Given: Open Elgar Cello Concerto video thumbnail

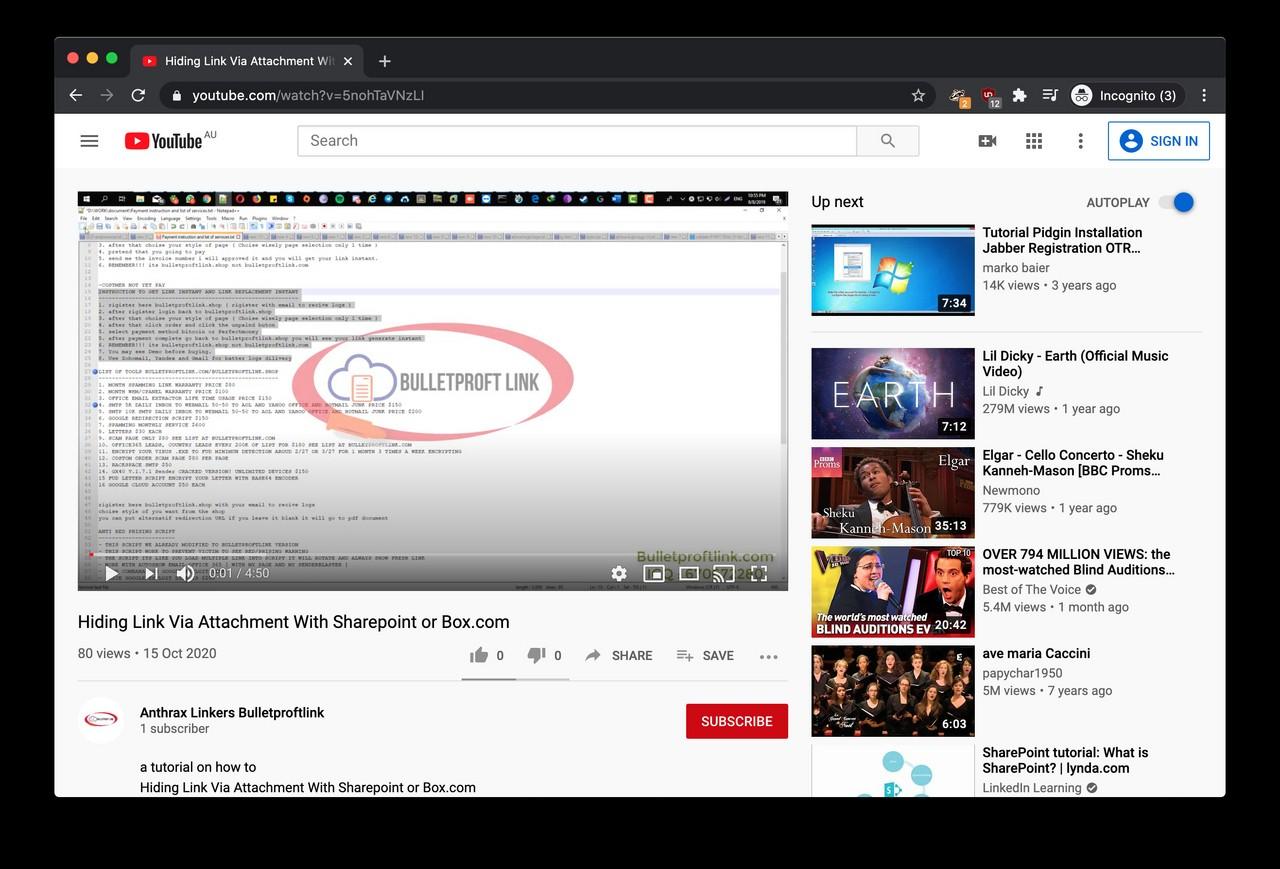Looking at the screenshot, I should (893, 492).
